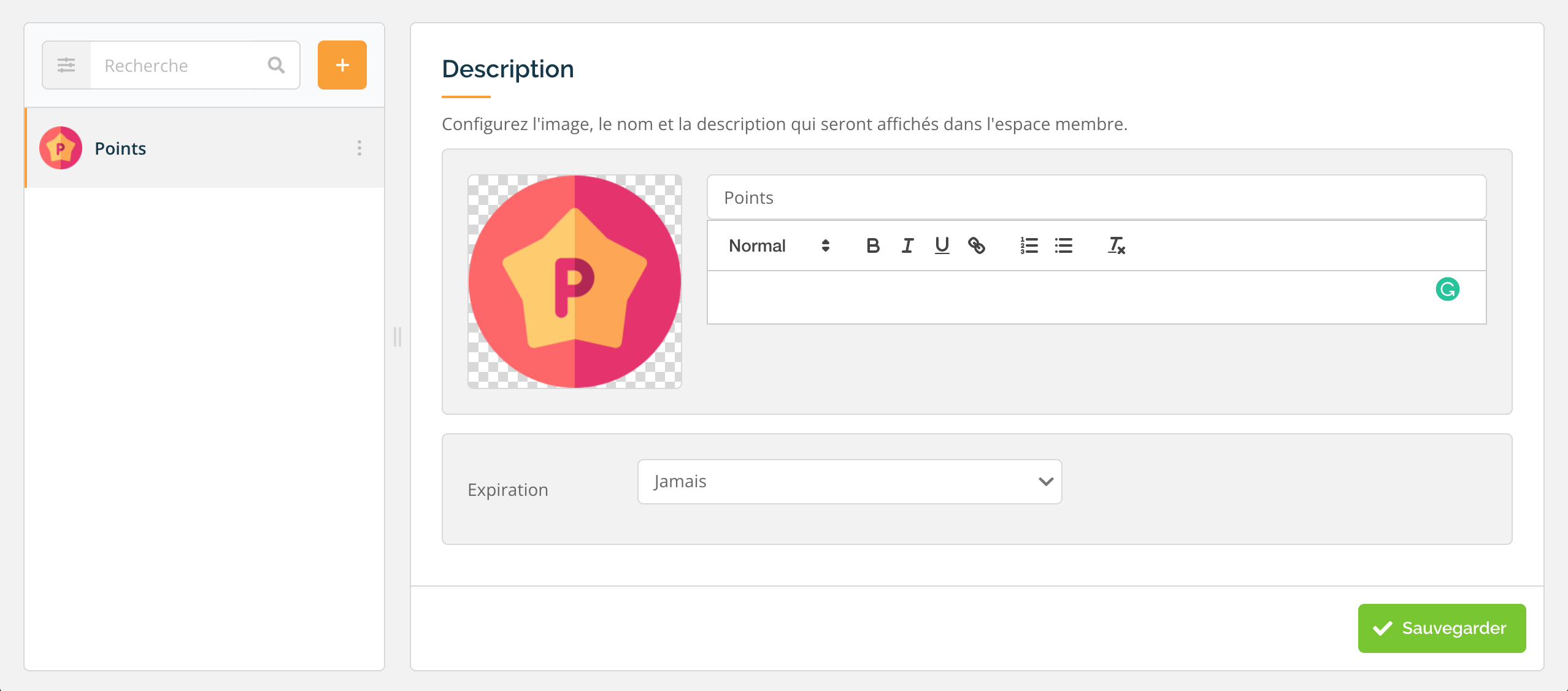Viewport: 1568px width, 691px height.
Task: Underline text with the U icon
Action: click(x=942, y=245)
